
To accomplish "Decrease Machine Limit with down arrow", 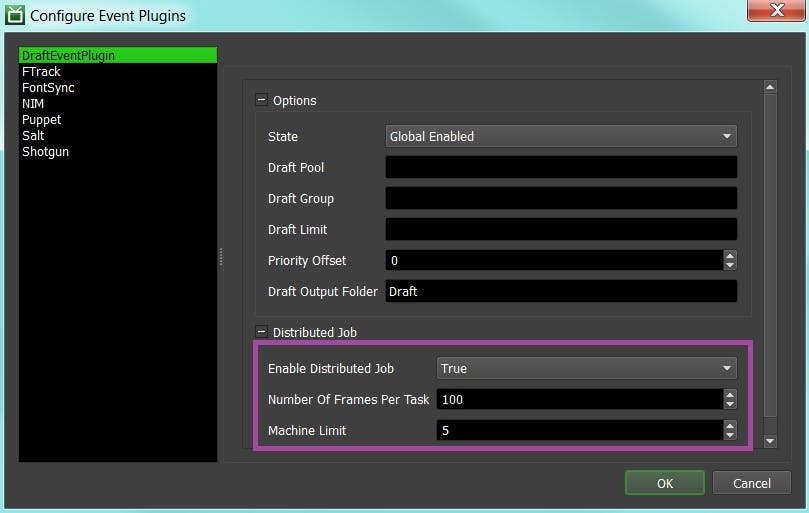I will click(x=730, y=435).
